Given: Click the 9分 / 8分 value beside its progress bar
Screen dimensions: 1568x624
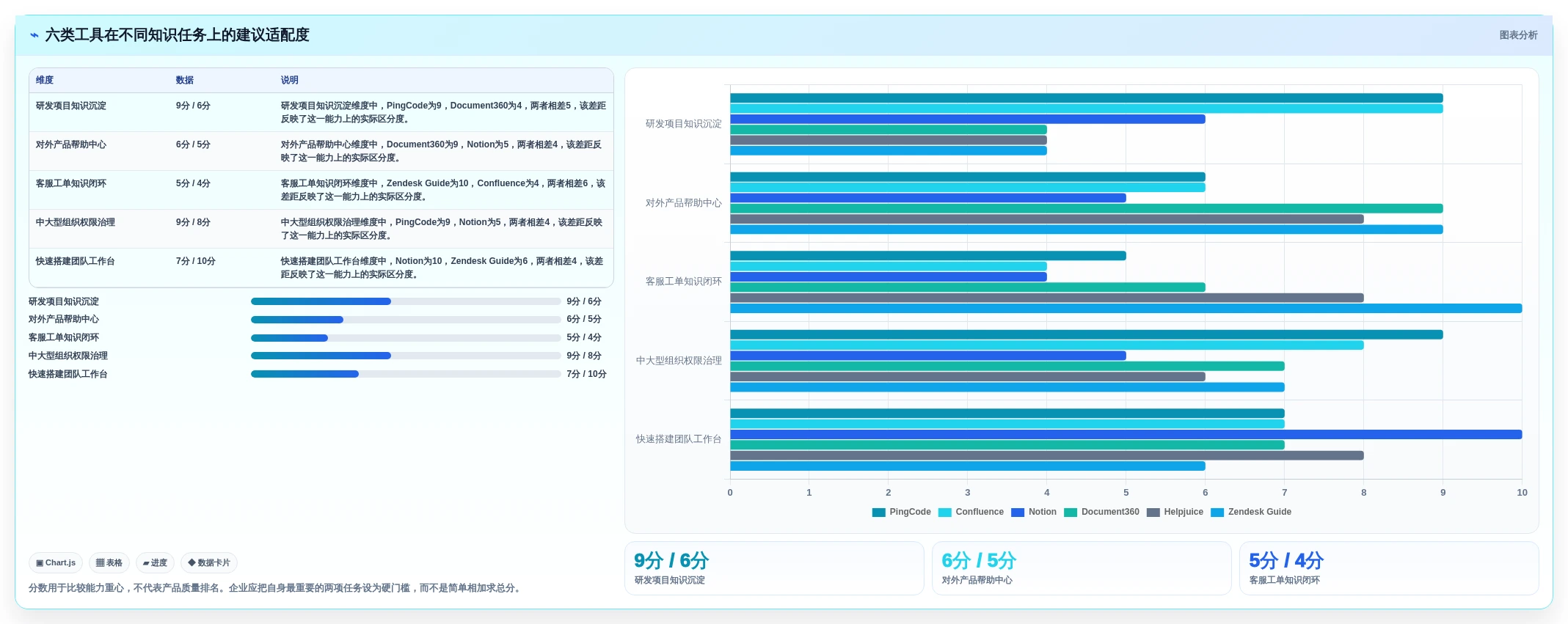Looking at the screenshot, I should pyautogui.click(x=584, y=356).
